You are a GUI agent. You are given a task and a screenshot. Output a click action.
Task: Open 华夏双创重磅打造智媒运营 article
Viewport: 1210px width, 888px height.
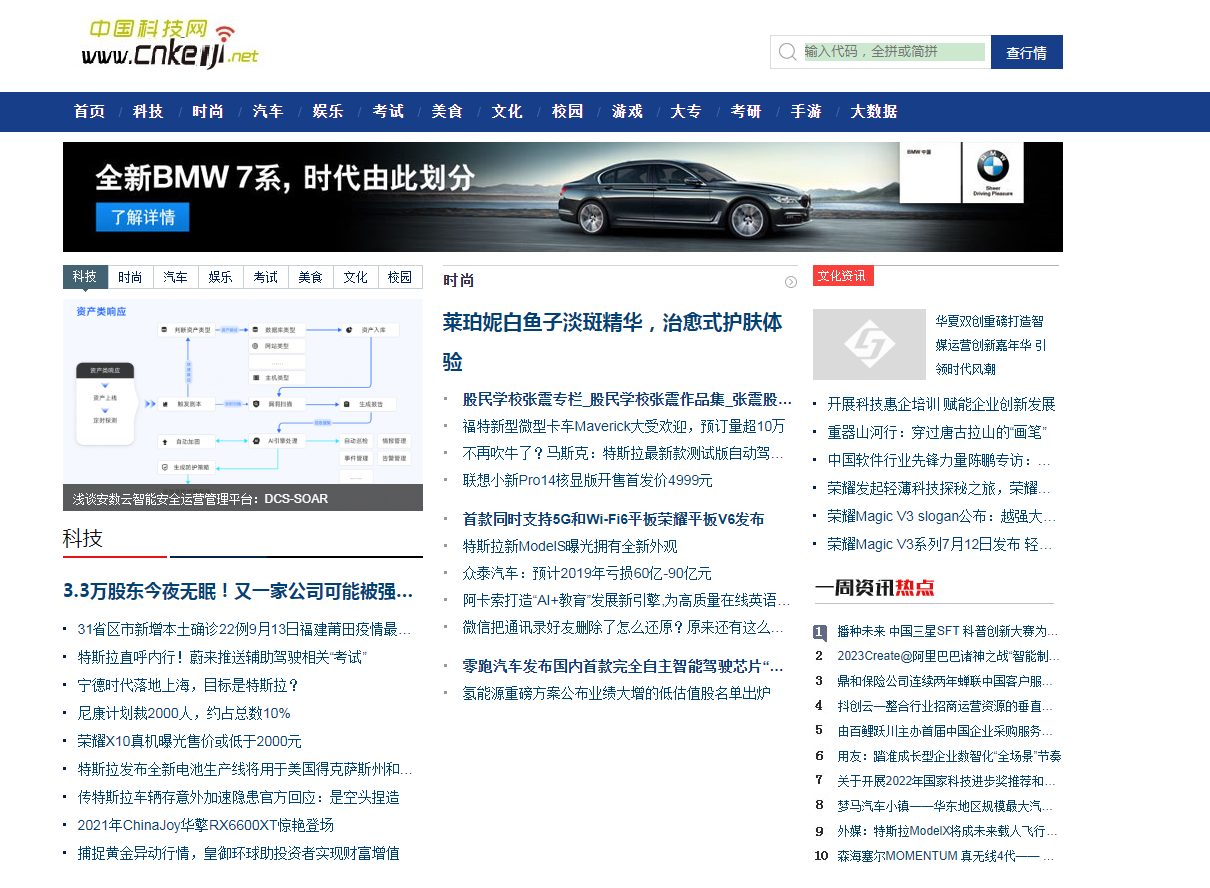coord(991,345)
